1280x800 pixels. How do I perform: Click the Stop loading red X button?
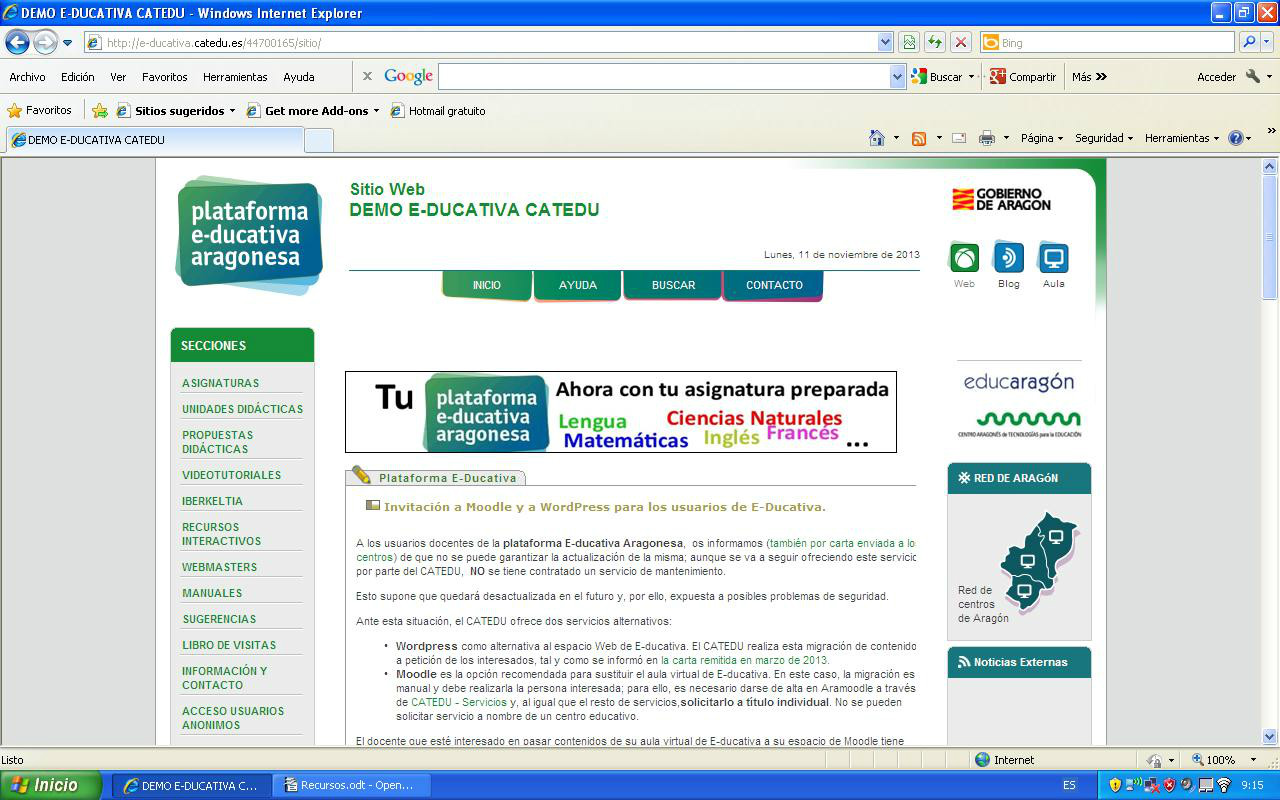tap(960, 42)
